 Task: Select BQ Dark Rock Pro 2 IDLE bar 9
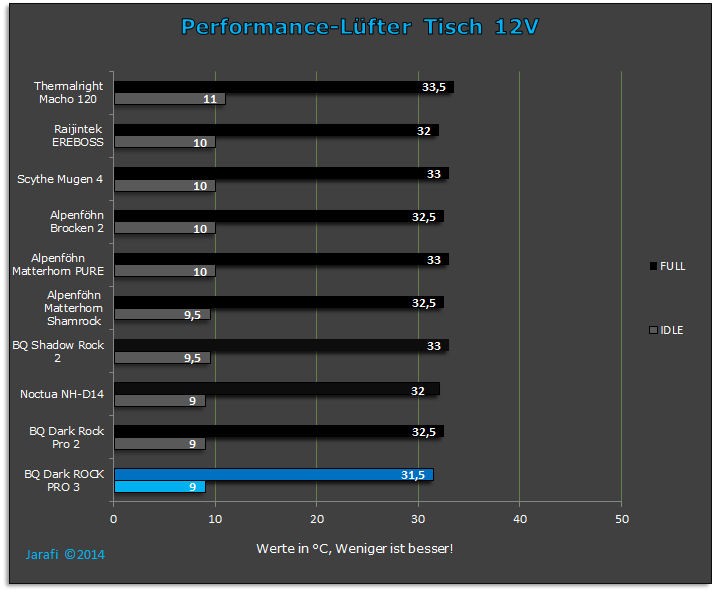coord(160,444)
